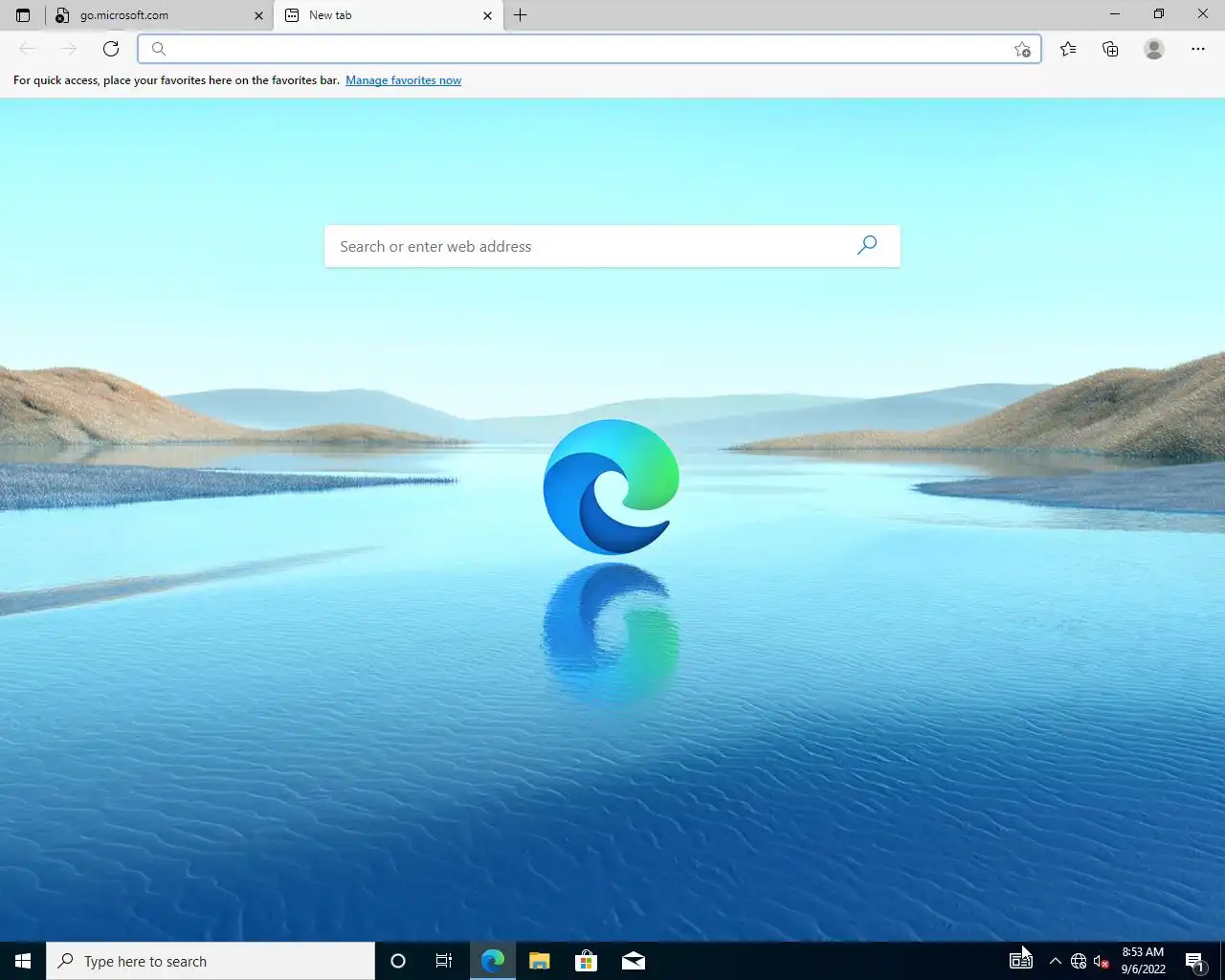Go forward using the forward arrow
1225x980 pixels.
pos(69,49)
